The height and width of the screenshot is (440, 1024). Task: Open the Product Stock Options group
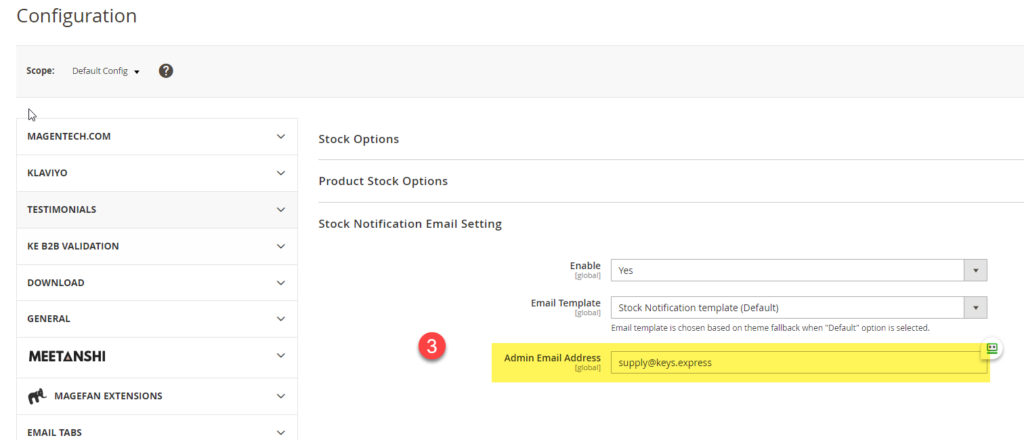point(383,181)
